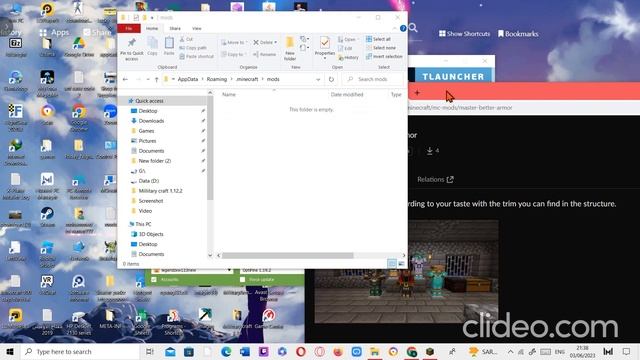This screenshot has height=360, width=640.
Task: Open the File ribbon tab
Action: click(129, 28)
